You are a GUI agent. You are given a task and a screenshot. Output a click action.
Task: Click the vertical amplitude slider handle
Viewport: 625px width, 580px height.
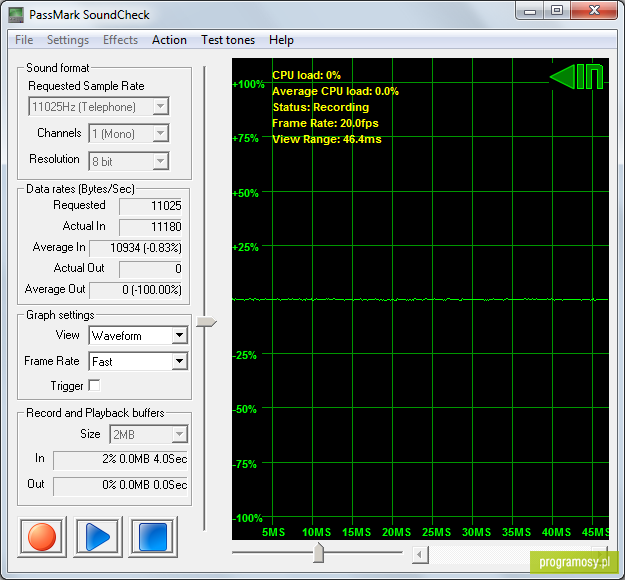click(206, 322)
